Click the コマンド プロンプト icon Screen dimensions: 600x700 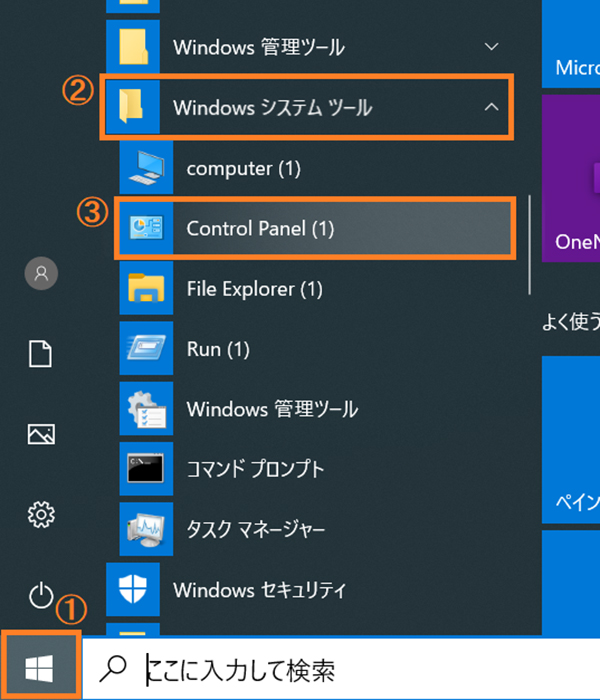(x=145, y=469)
